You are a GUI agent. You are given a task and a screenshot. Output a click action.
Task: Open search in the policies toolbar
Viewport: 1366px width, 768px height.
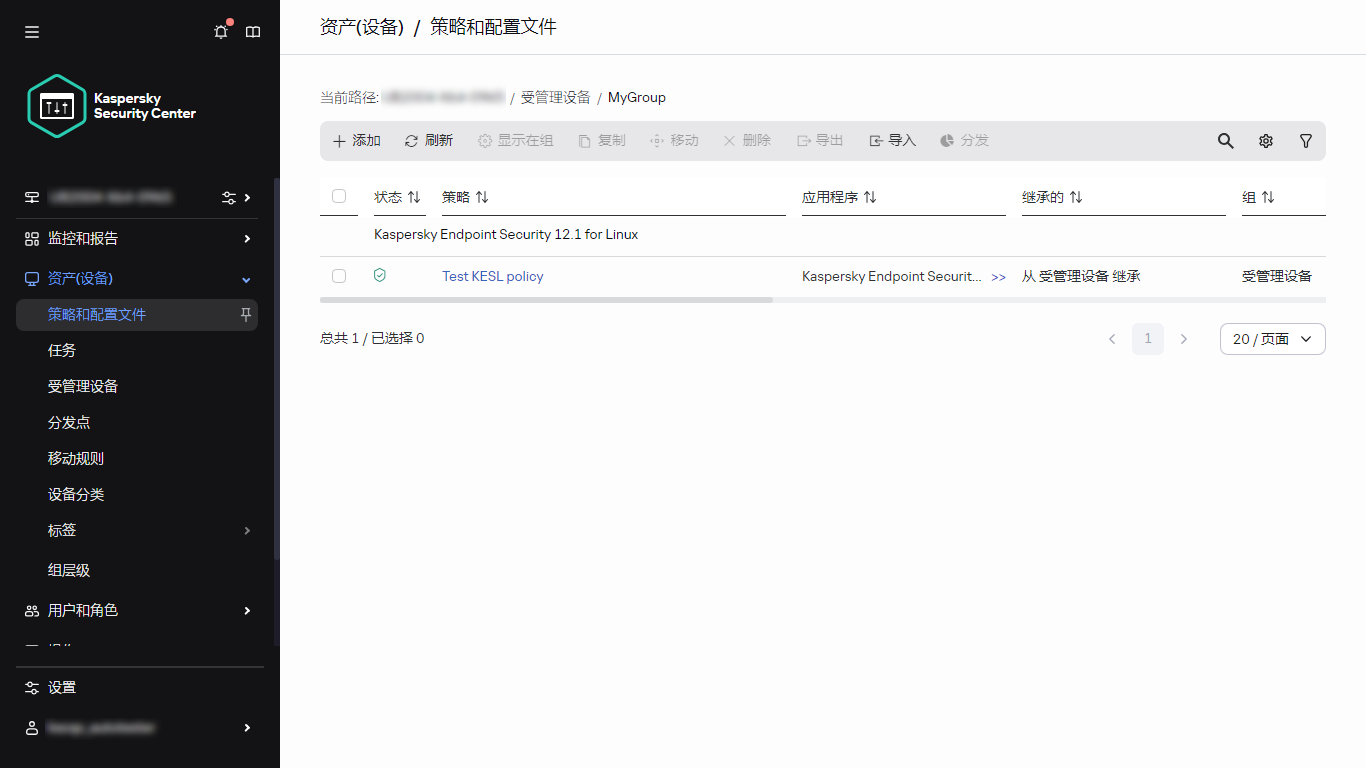pos(1225,141)
